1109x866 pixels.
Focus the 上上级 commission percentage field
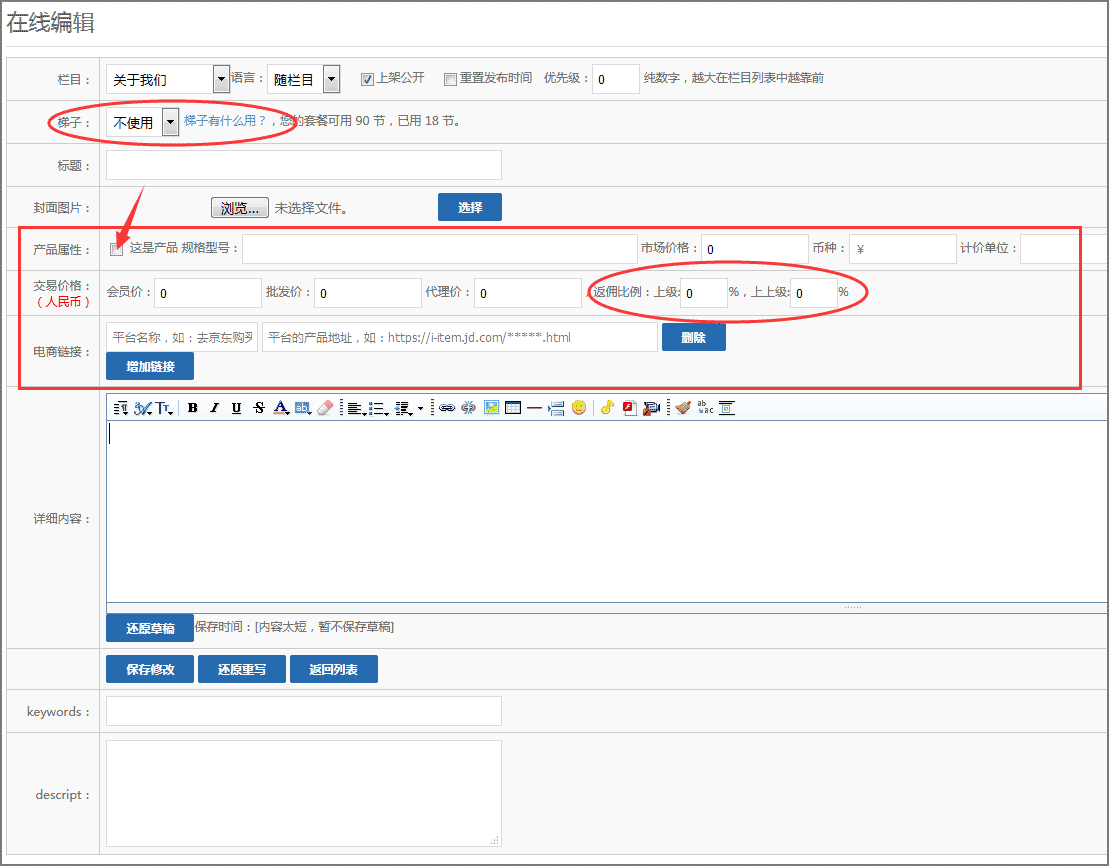coord(814,293)
